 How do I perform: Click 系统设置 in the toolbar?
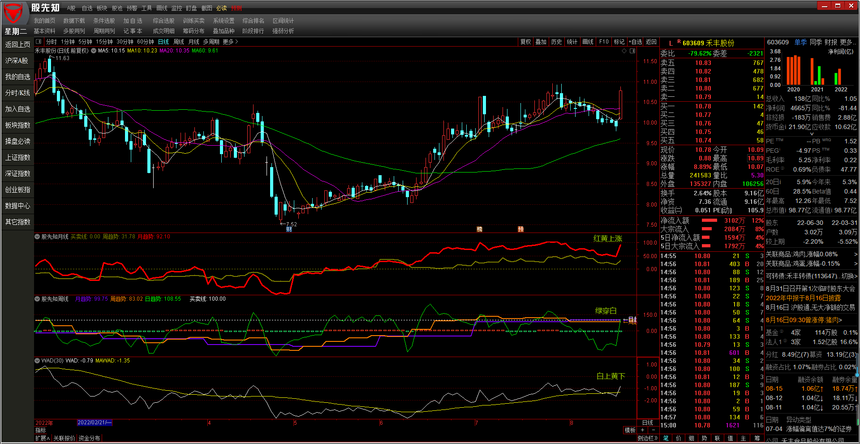[224, 20]
